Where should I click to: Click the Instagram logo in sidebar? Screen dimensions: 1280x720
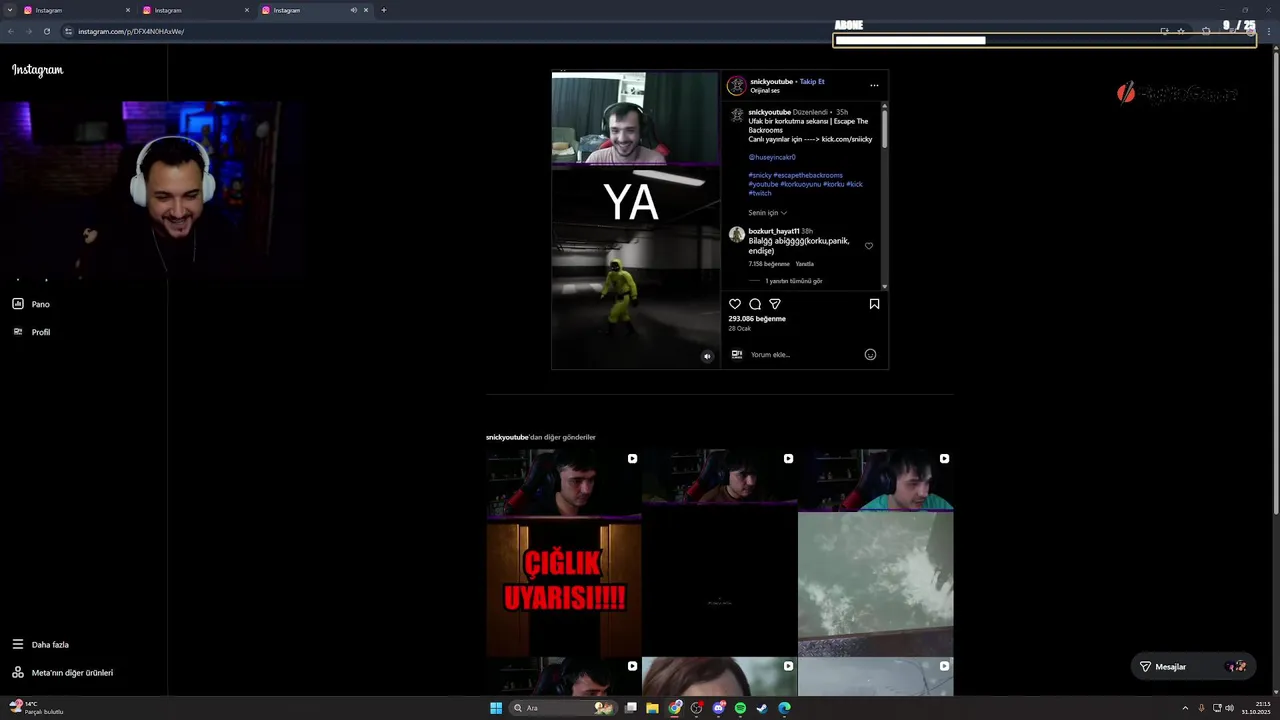coord(38,70)
